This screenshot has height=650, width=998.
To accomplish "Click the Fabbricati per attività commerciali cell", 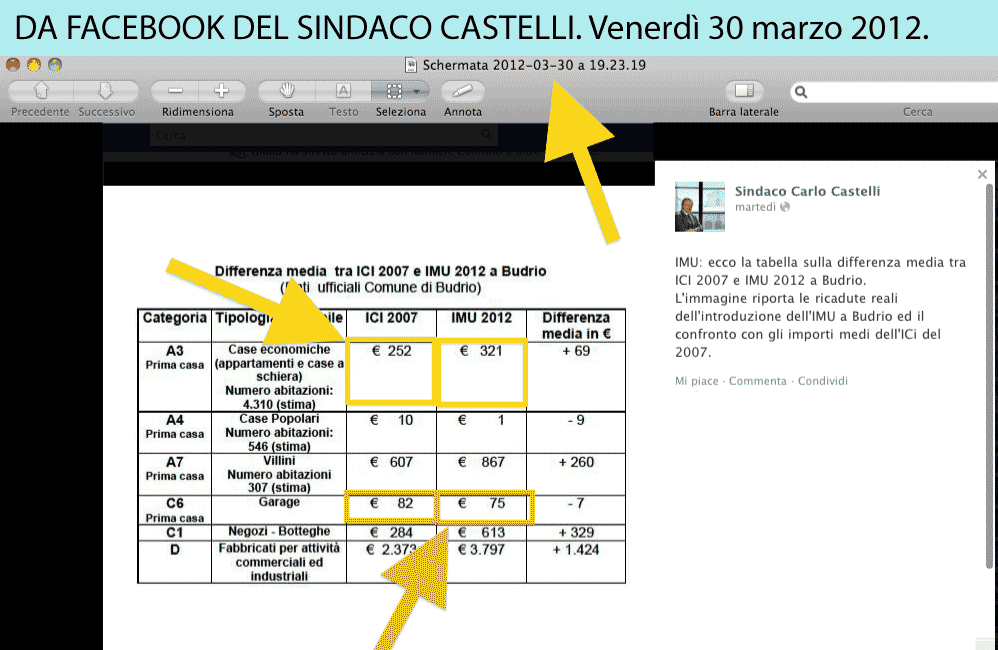I will [279, 562].
